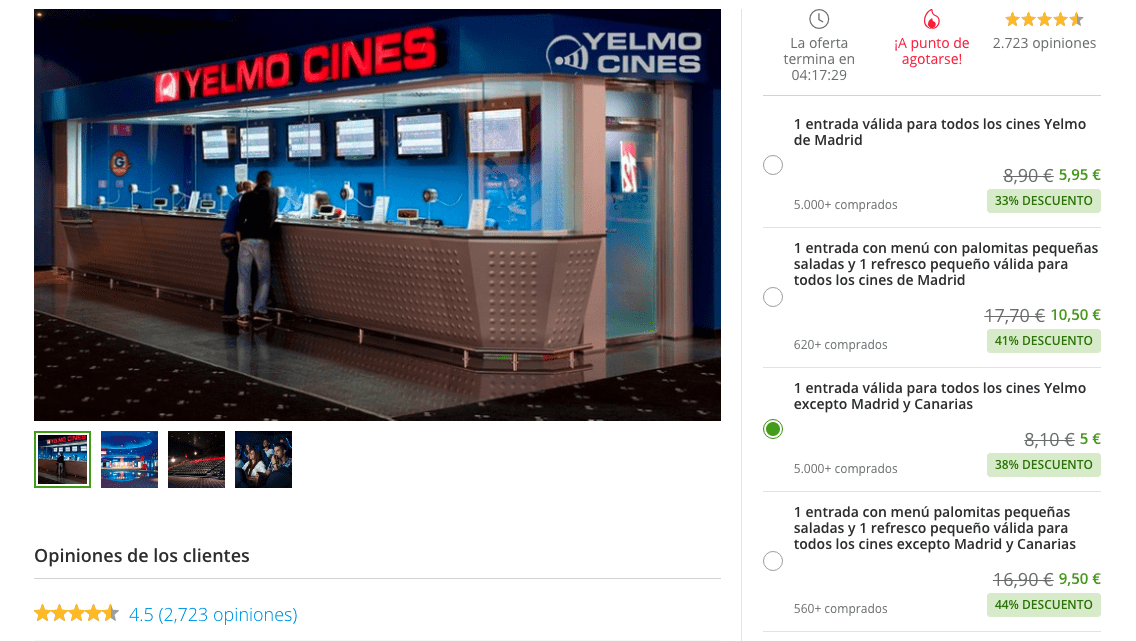The width and height of the screenshot is (1136, 641).
Task: Show the cinema lobby thumbnail image
Action: tap(129, 459)
